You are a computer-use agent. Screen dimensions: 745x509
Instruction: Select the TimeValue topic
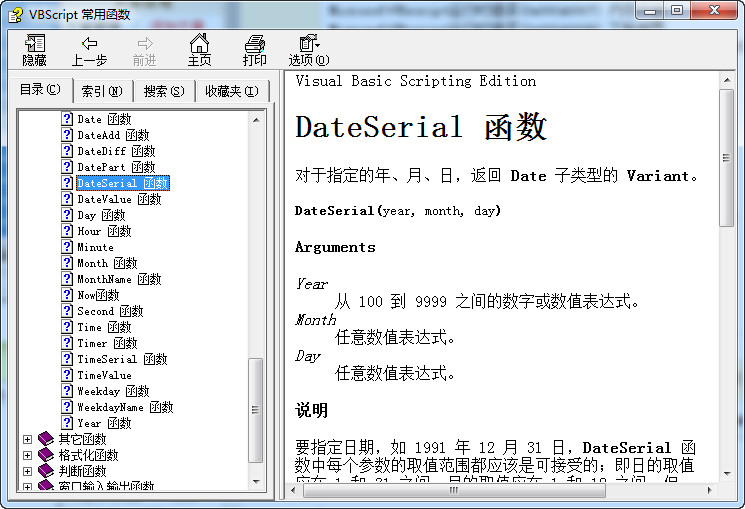point(105,375)
